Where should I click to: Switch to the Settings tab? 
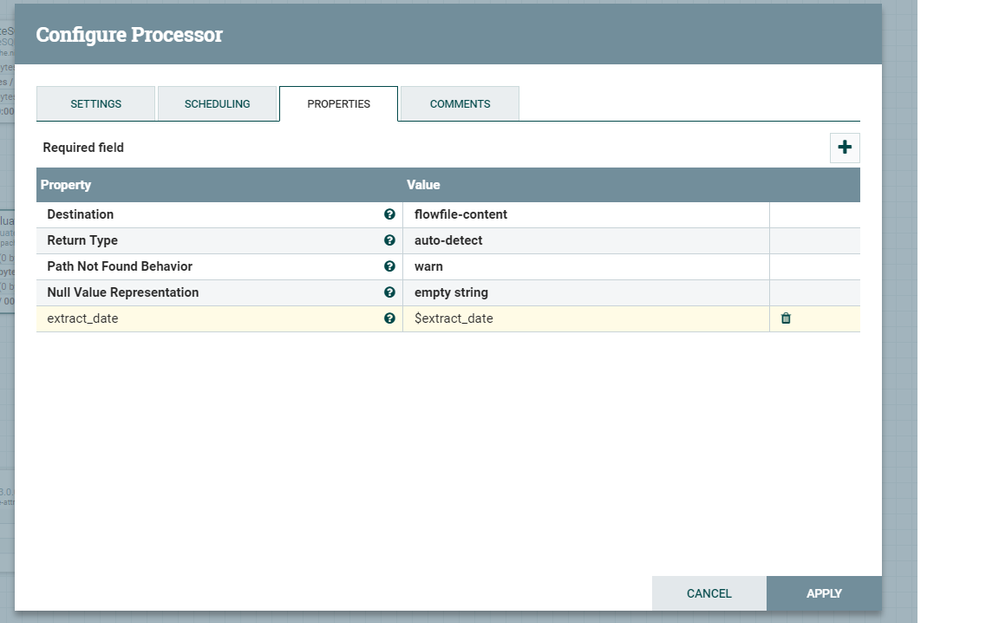pyautogui.click(x=96, y=104)
